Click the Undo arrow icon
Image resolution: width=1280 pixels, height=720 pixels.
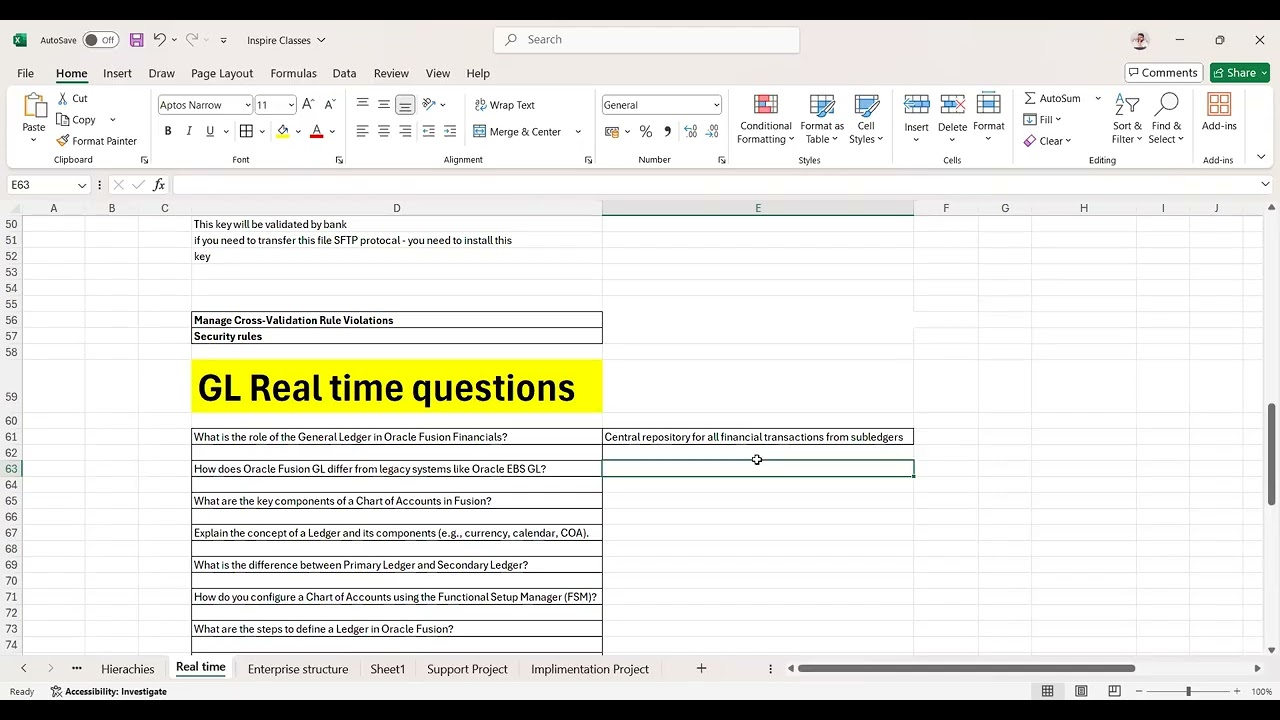[x=159, y=40]
